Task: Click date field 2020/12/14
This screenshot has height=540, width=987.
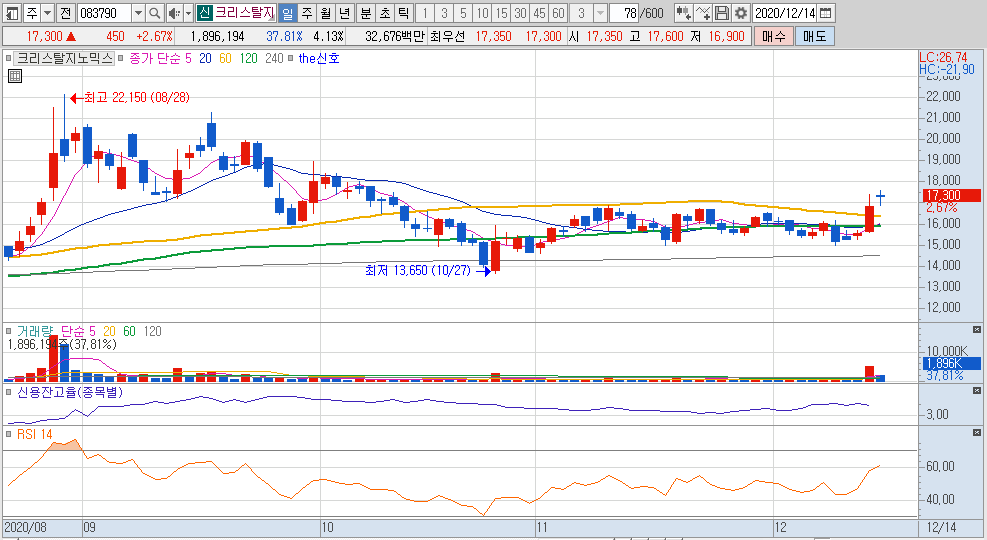Action: pyautogui.click(x=785, y=13)
